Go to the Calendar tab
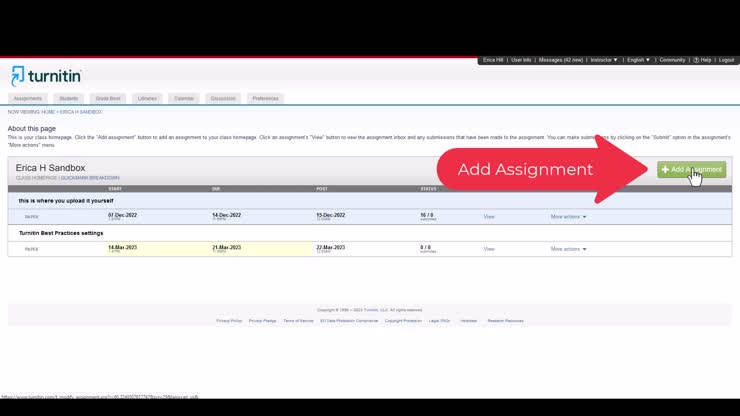 184,99
